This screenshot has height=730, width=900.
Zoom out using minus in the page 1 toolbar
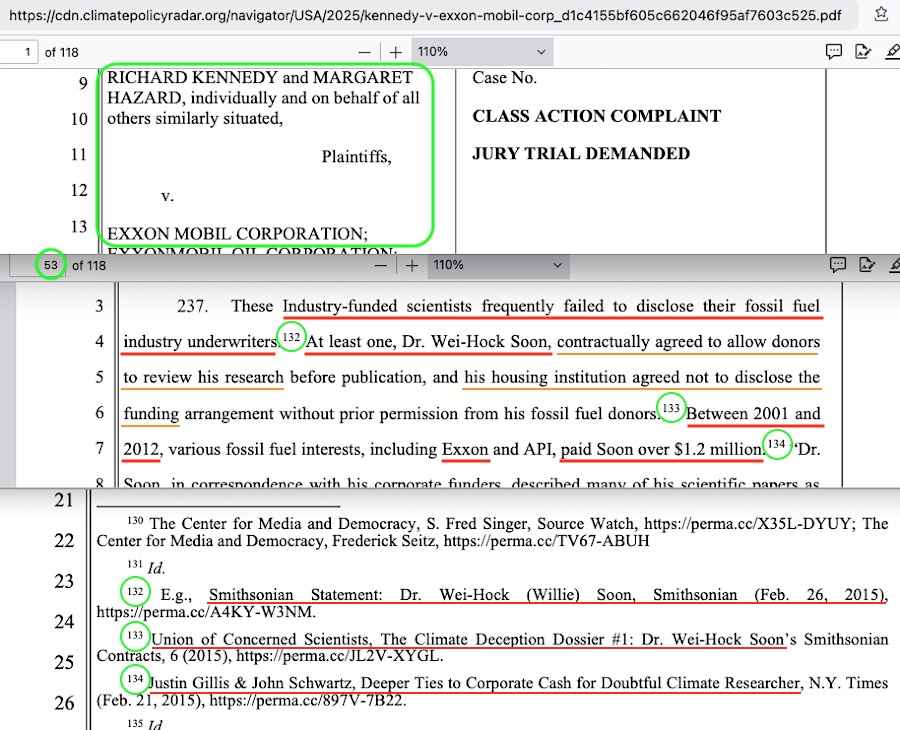(366, 52)
